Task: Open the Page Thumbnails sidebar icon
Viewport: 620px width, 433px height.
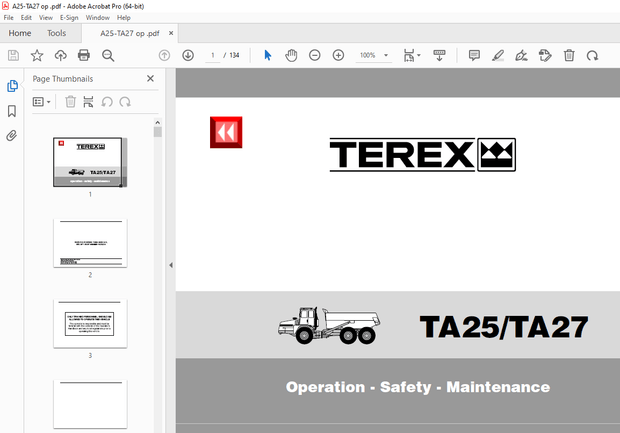Action: click(12, 86)
